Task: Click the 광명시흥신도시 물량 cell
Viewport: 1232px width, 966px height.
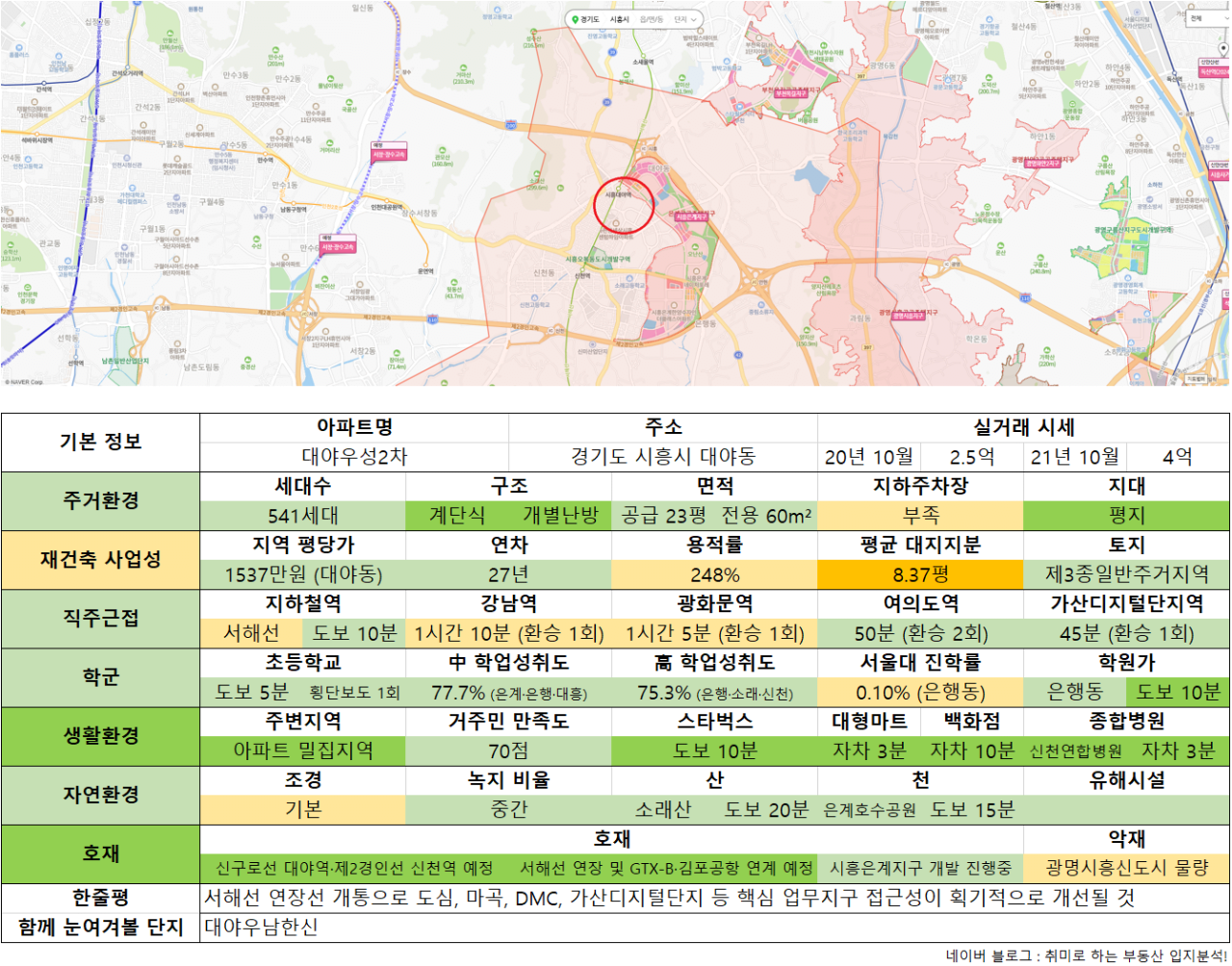Action: (1127, 868)
